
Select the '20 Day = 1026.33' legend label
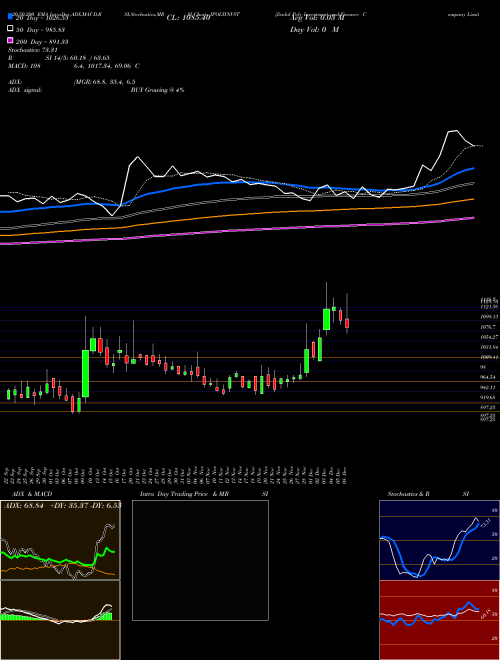coord(42,18)
